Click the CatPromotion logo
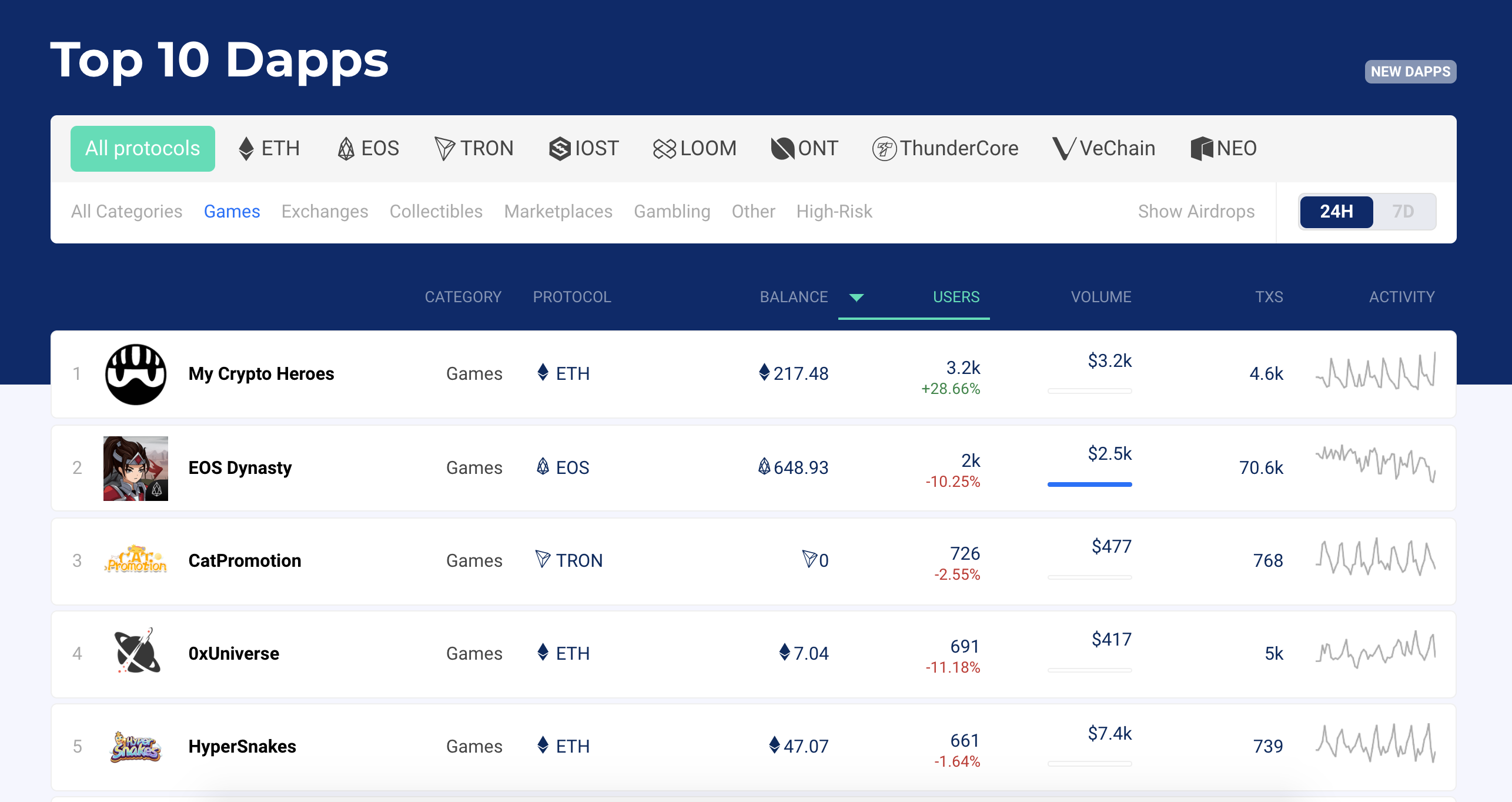This screenshot has height=802, width=1512. pyautogui.click(x=136, y=560)
